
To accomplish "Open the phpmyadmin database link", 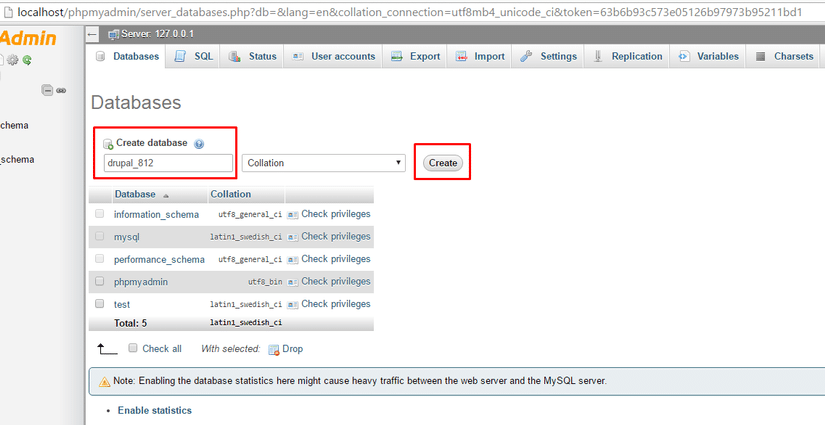I will tap(140, 282).
